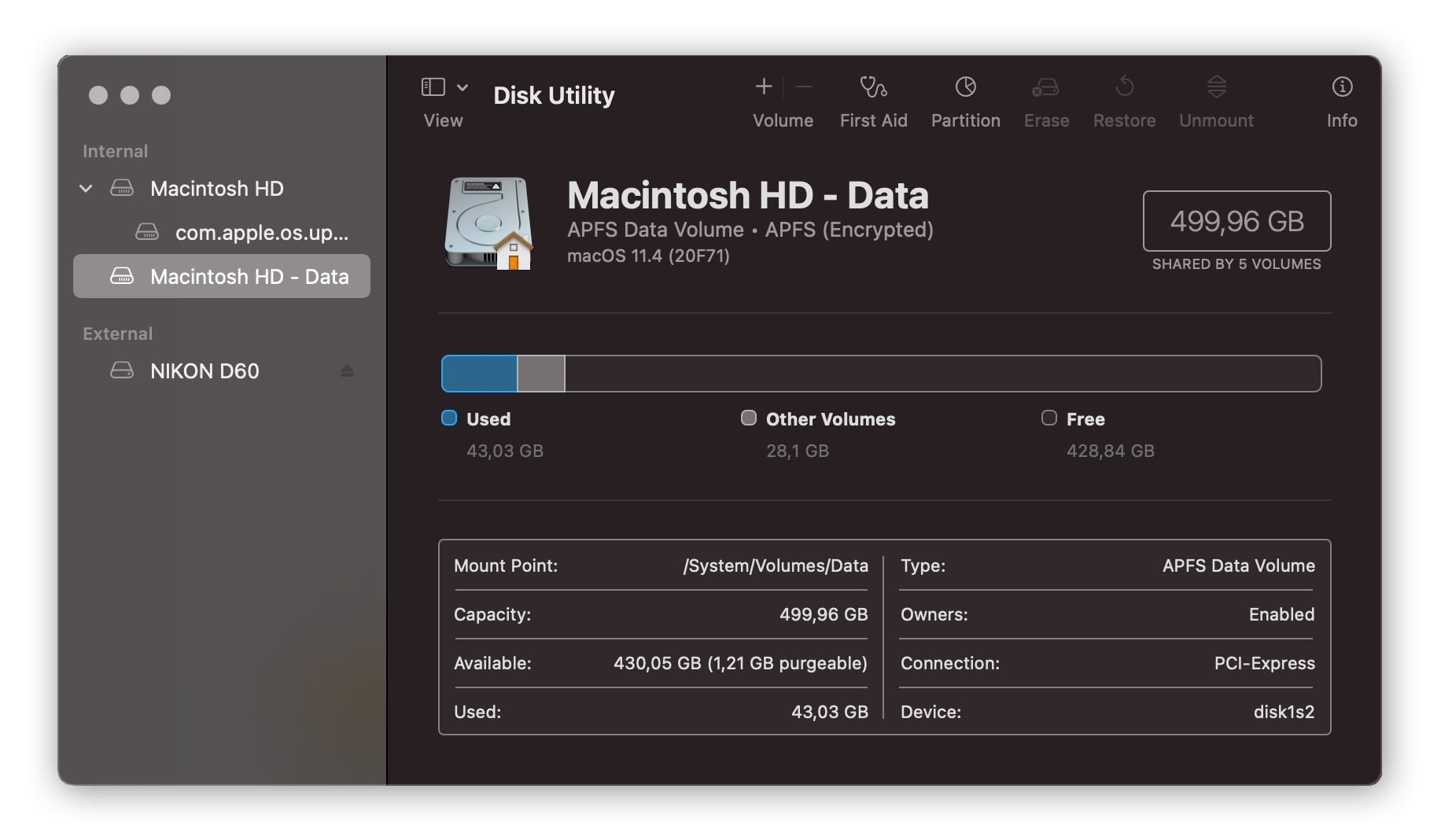Select the Macintosh HD - Data row
Viewport: 1441px width, 840px height.
pos(222,276)
